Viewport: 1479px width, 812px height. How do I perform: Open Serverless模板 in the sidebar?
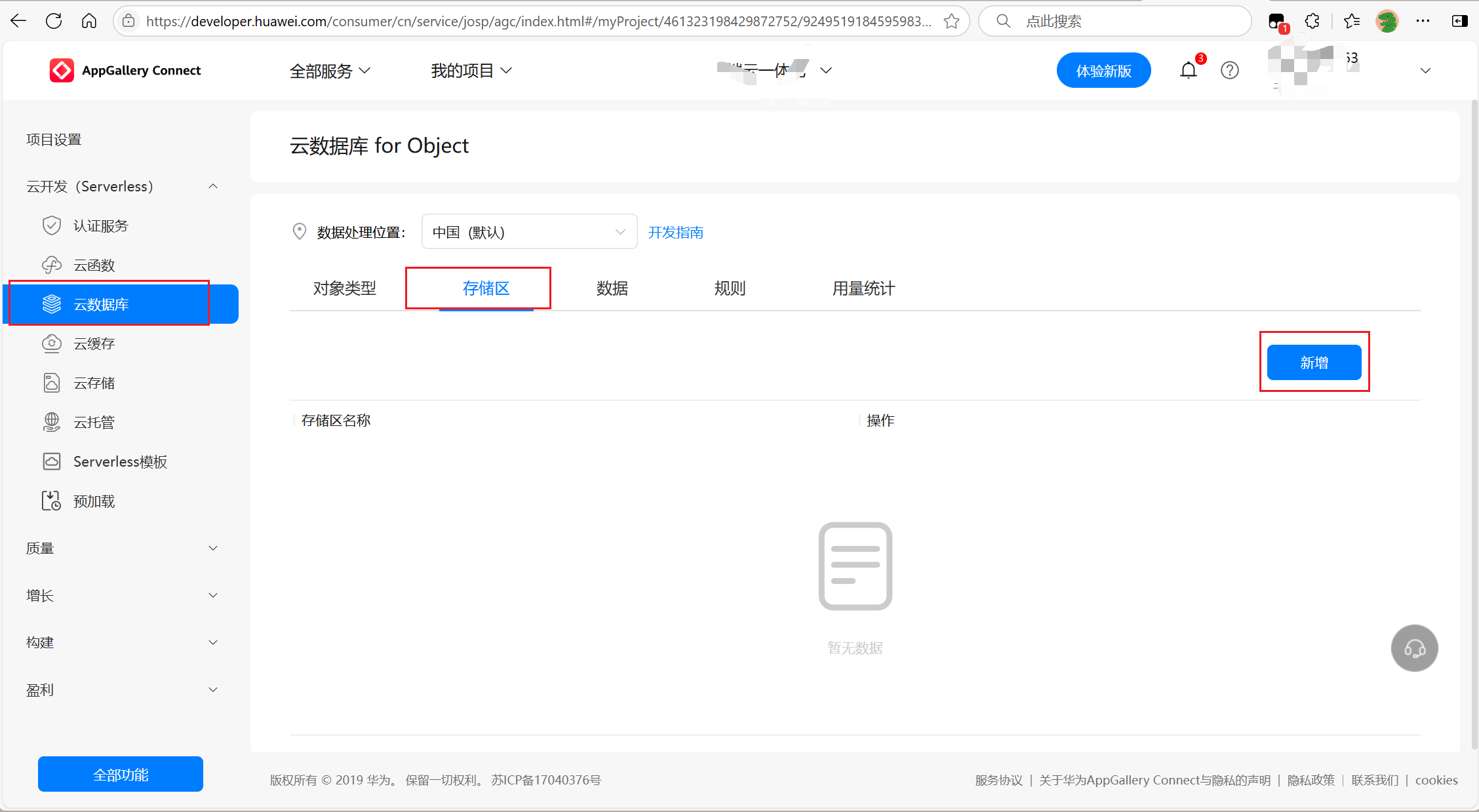pos(120,462)
